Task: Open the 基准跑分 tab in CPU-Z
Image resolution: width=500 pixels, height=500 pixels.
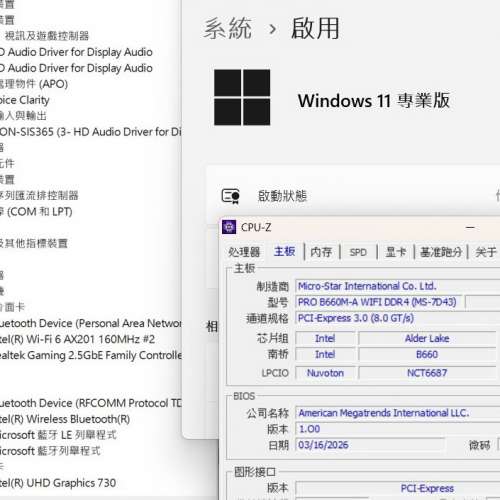Action: coord(441,252)
